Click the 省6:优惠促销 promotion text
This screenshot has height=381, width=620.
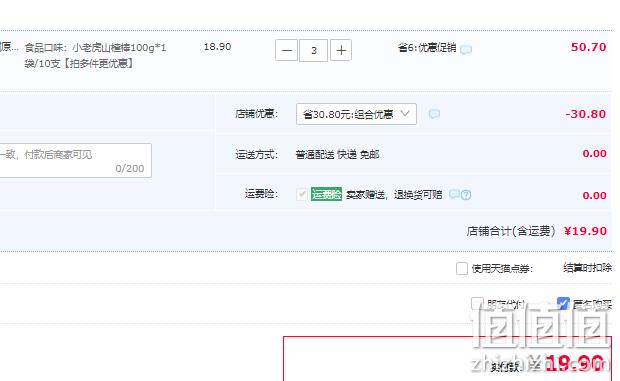tap(427, 48)
